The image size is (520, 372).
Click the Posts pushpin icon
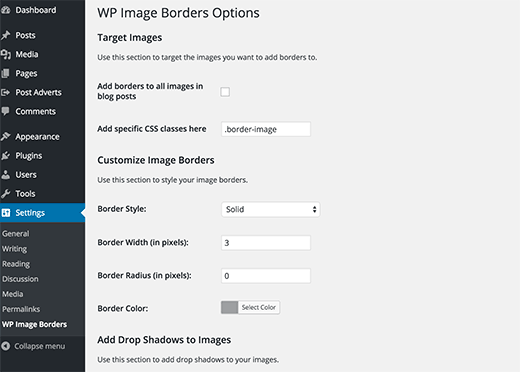(x=5, y=35)
